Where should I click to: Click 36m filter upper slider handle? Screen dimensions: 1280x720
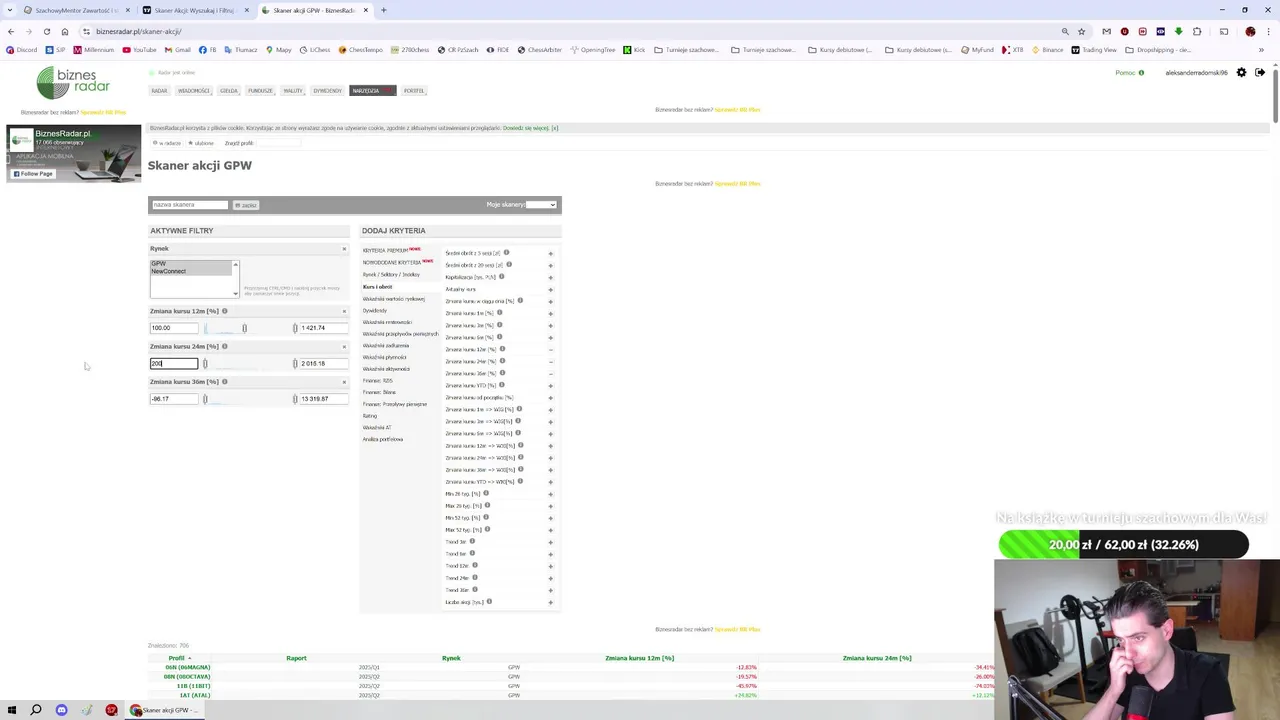[295, 399]
